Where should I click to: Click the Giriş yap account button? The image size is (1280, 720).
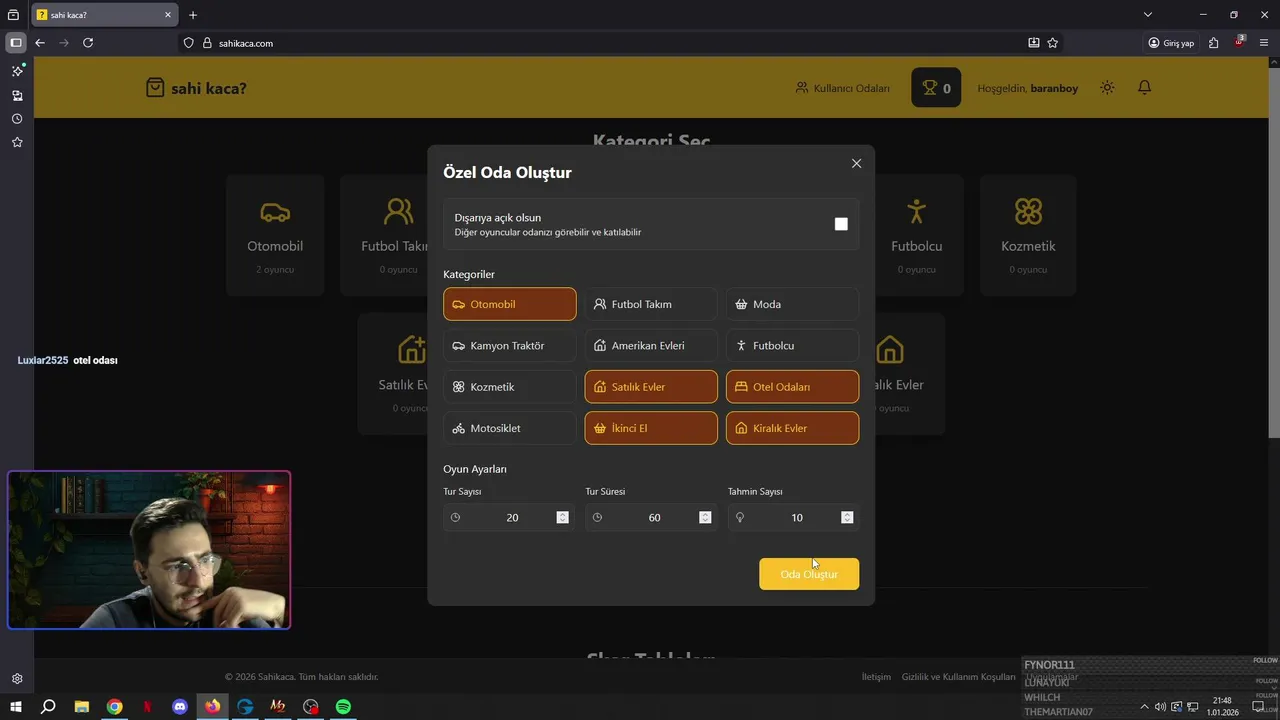(1172, 43)
